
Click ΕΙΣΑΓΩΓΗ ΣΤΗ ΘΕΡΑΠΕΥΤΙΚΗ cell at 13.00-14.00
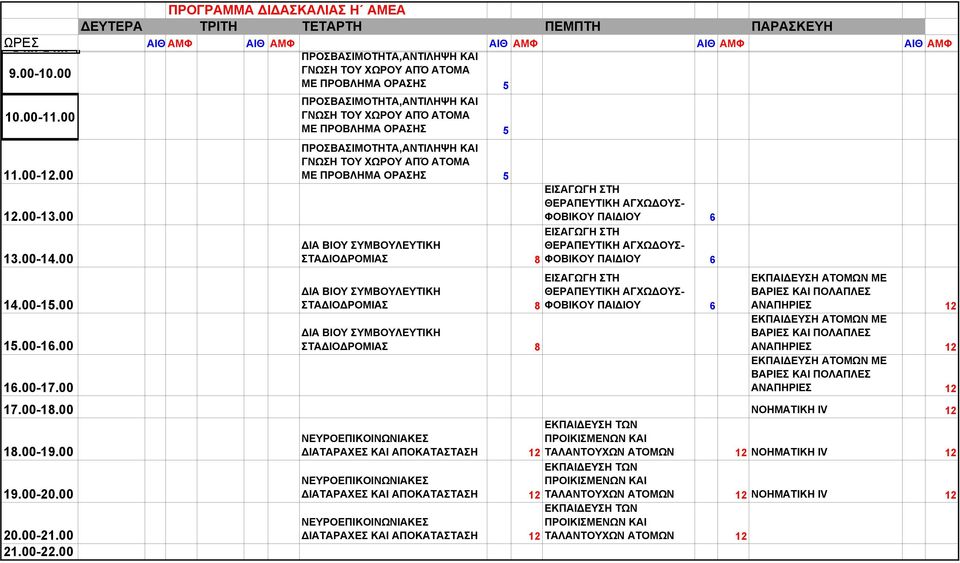(618, 246)
